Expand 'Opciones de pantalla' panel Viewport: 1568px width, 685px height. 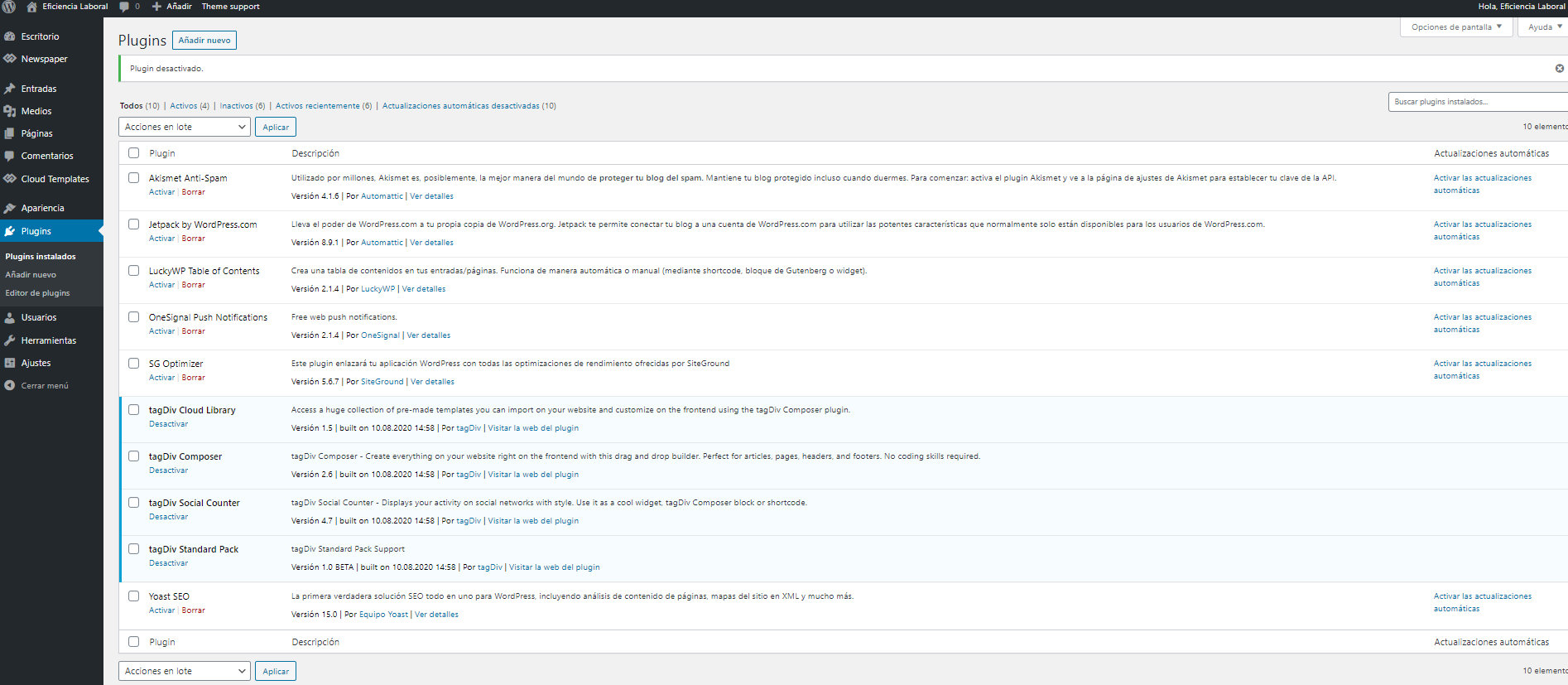click(x=1456, y=27)
